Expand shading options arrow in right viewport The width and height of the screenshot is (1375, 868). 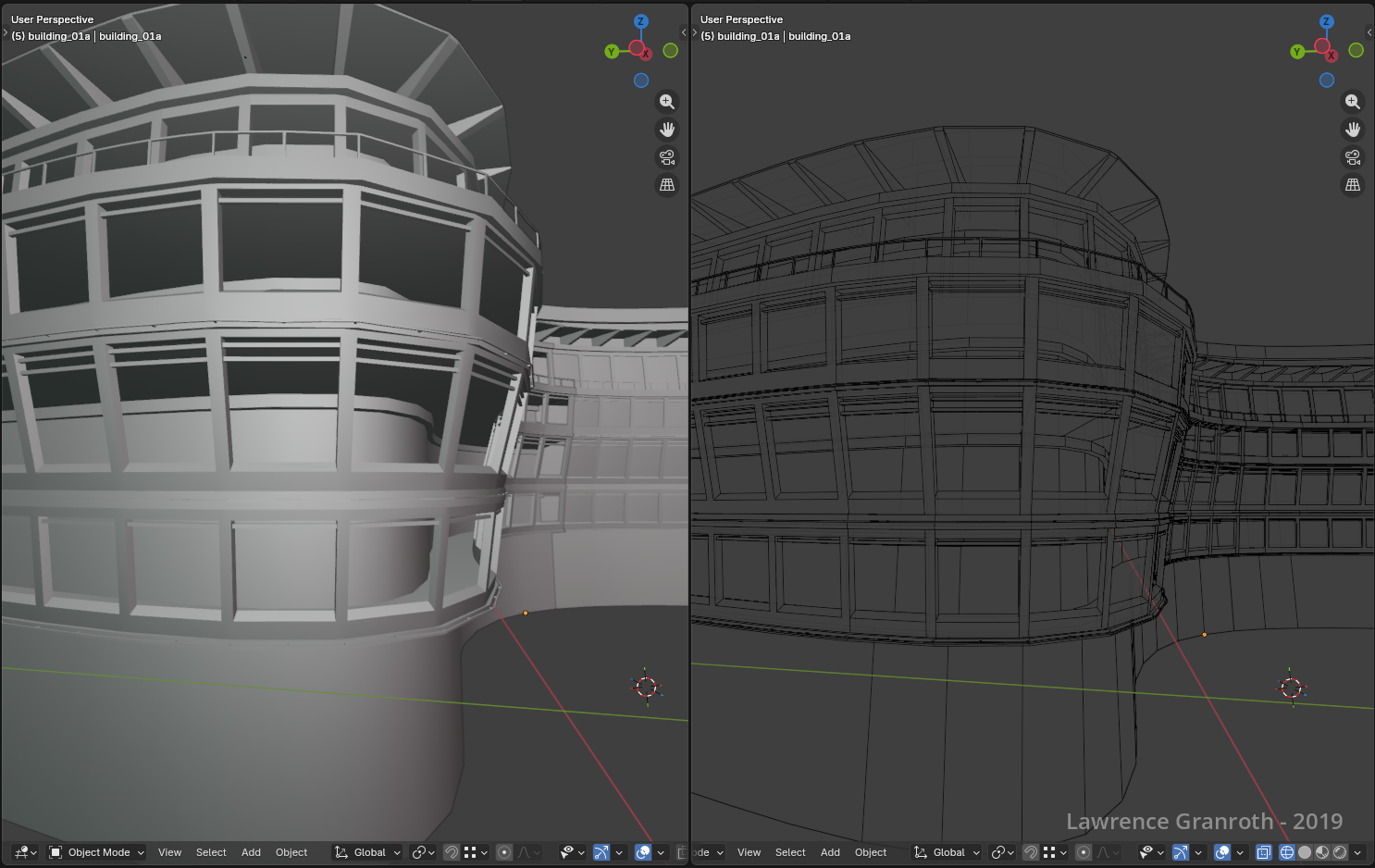[1357, 852]
